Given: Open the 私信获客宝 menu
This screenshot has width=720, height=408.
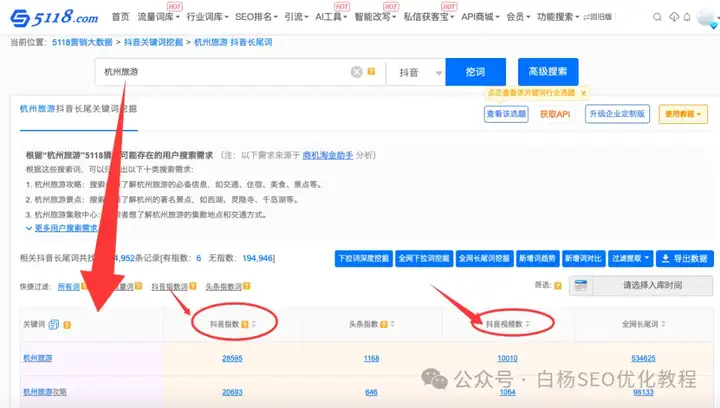Looking at the screenshot, I should (428, 17).
